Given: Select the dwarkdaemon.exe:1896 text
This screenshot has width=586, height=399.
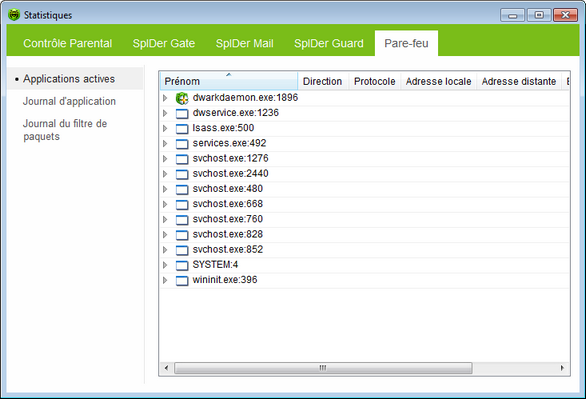Looking at the screenshot, I should point(245,98).
